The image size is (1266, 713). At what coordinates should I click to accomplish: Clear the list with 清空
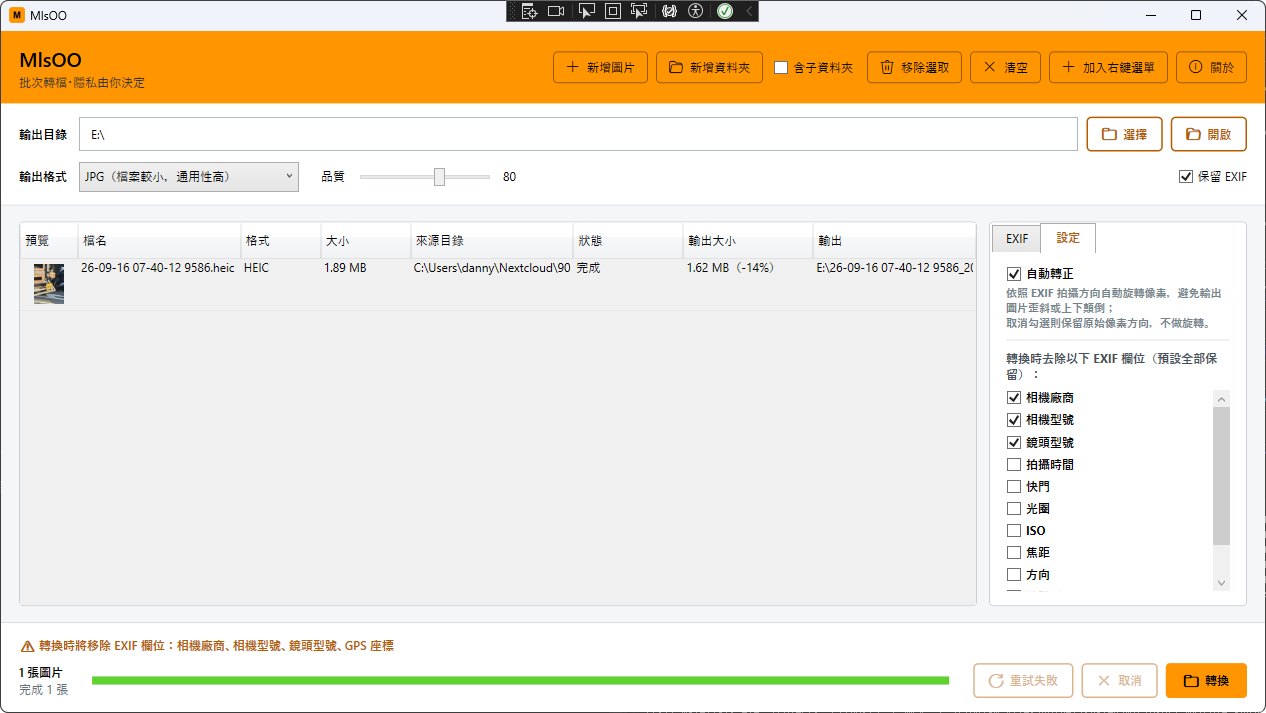click(1005, 67)
